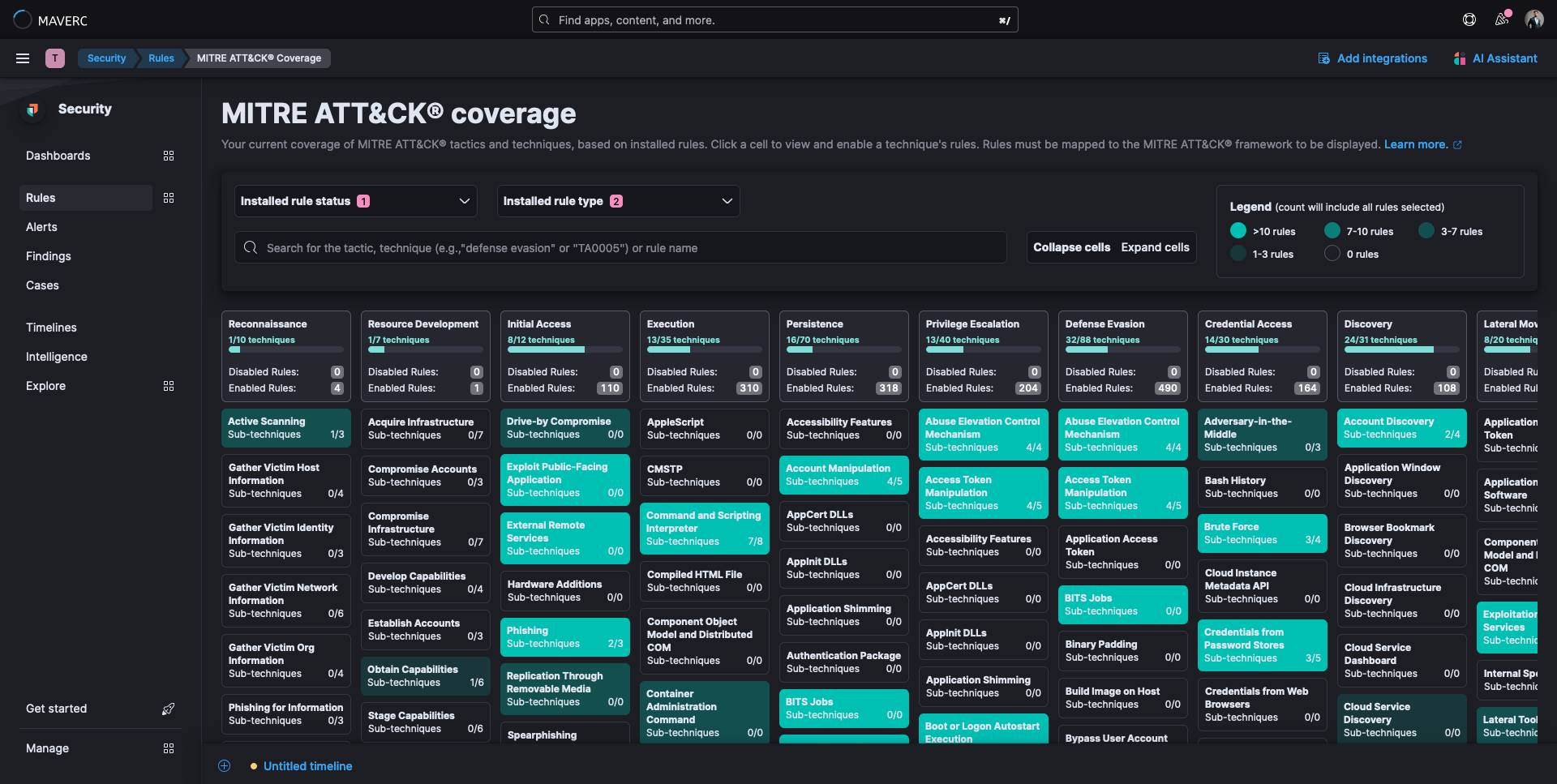This screenshot has height=784, width=1557.
Task: Click the Execution tactic header card
Action: 705,356
